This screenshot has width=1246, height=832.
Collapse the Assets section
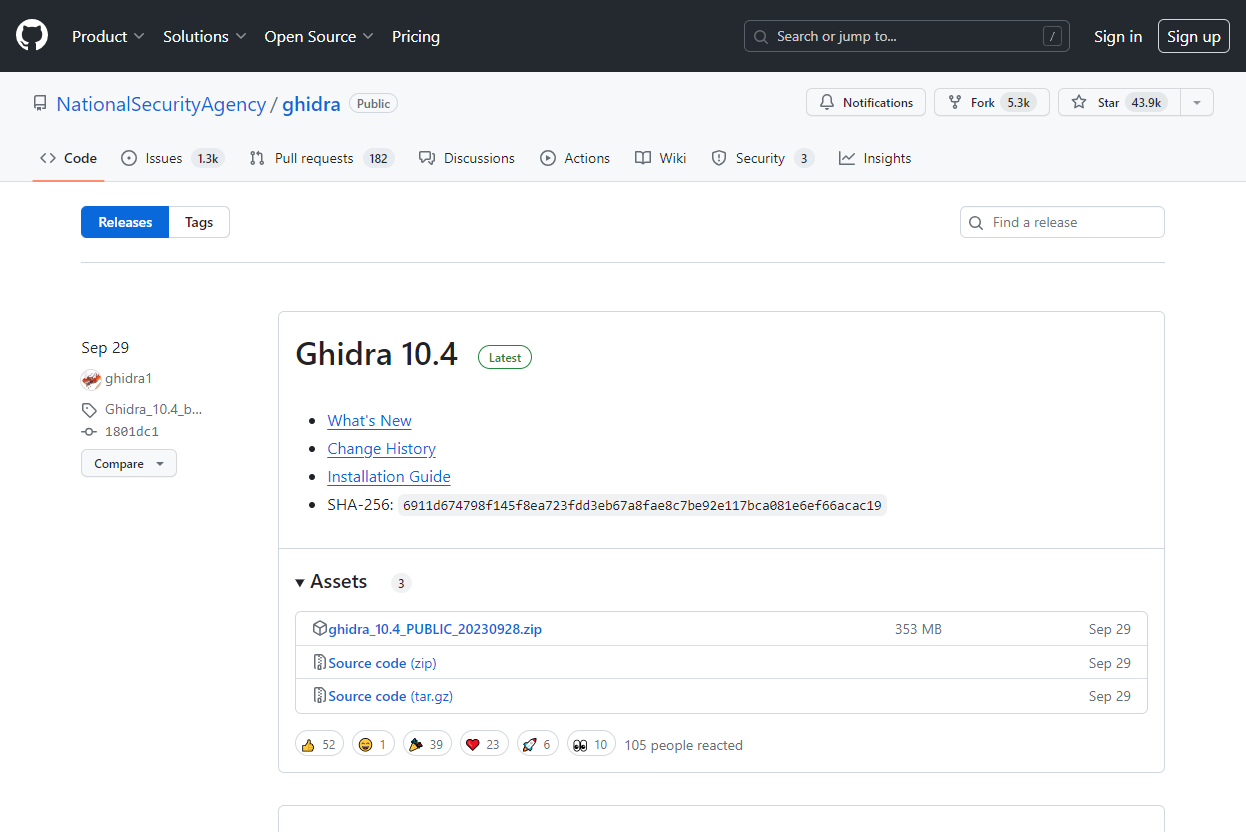pyautogui.click(x=331, y=582)
